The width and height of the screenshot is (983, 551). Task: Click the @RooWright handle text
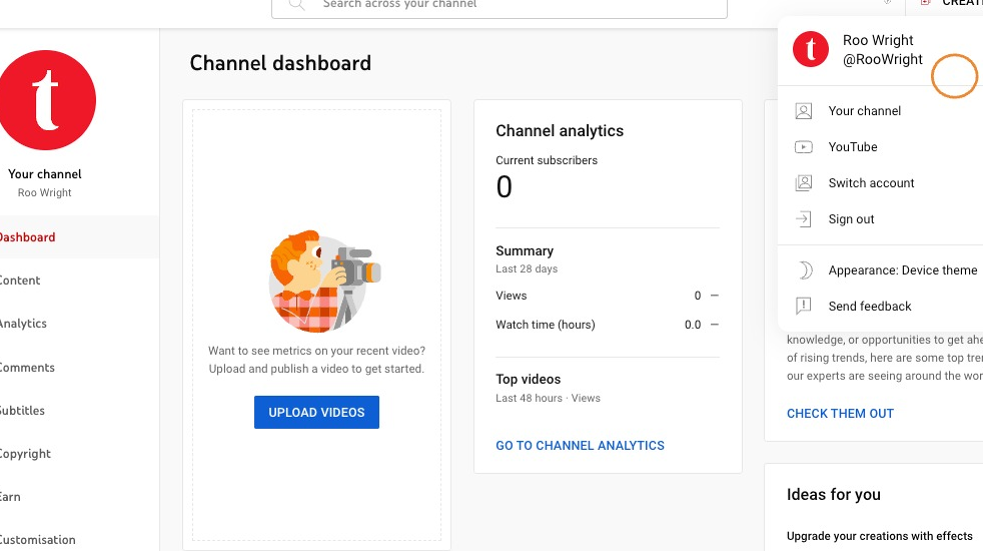point(883,60)
